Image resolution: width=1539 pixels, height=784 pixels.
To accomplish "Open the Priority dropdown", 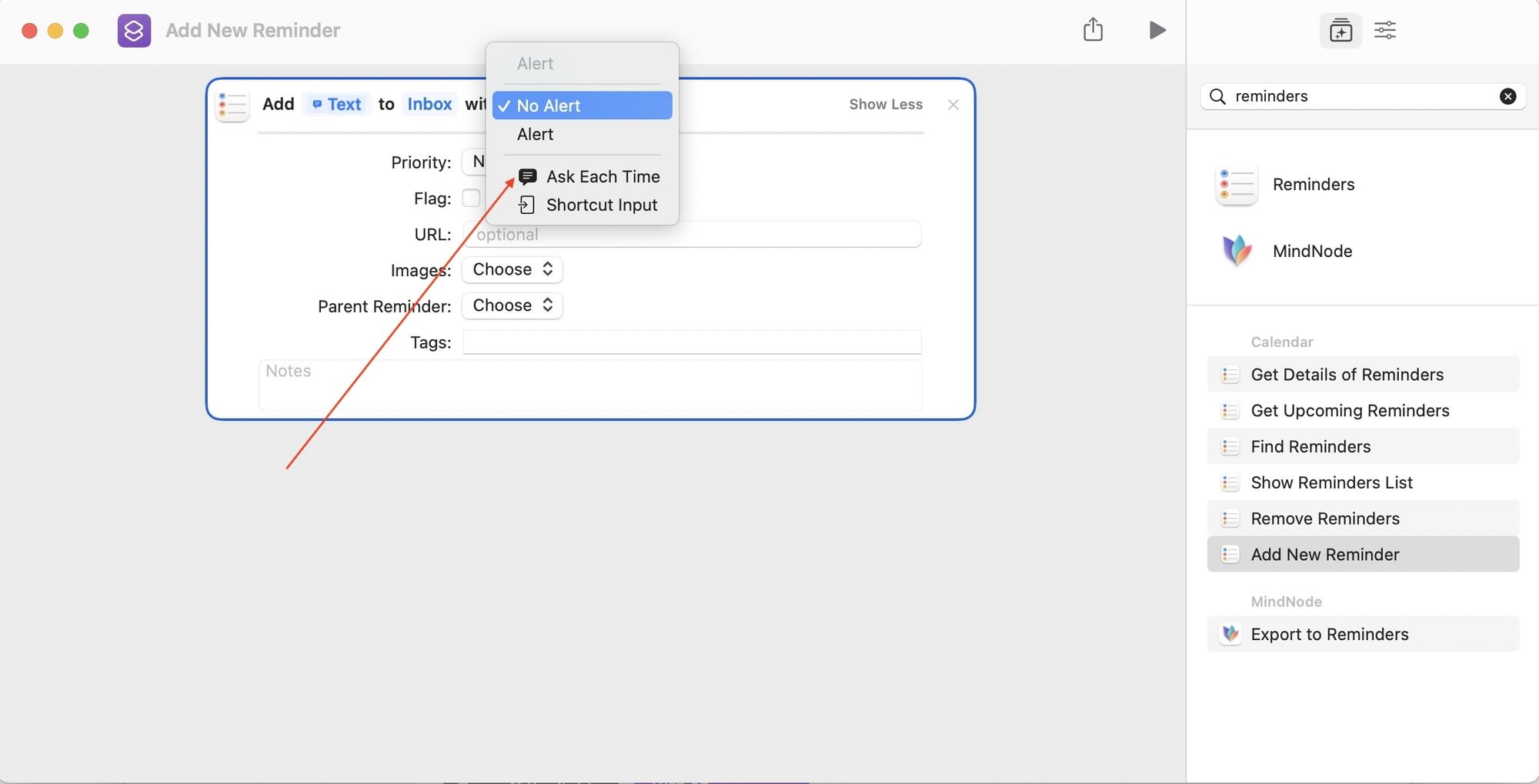I will [x=479, y=162].
